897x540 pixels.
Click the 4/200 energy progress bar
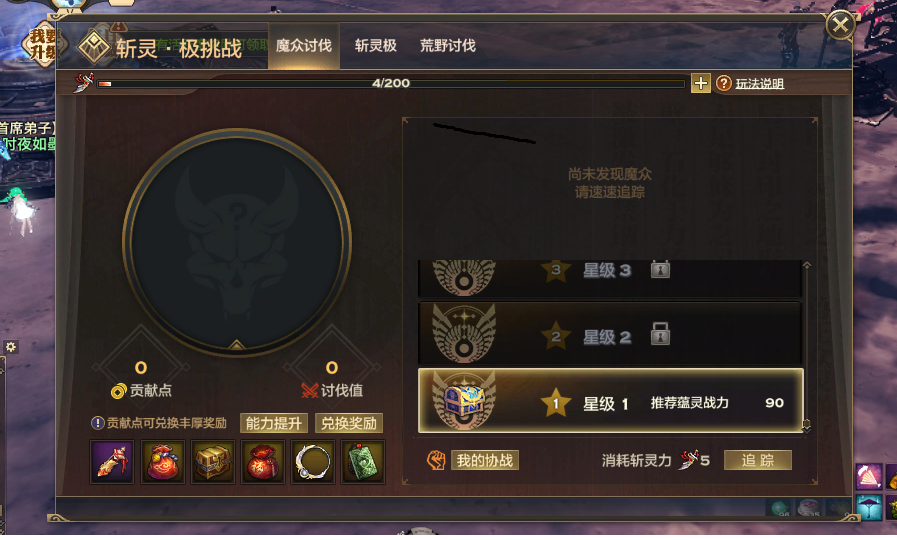click(391, 84)
